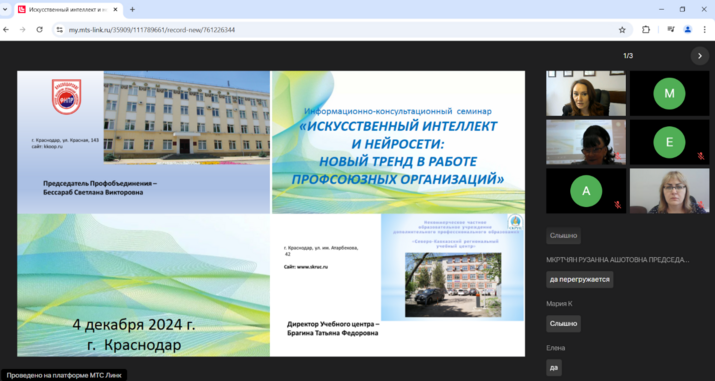Open the browser extensions puzzle icon
715x381 pixels.
pos(646,30)
